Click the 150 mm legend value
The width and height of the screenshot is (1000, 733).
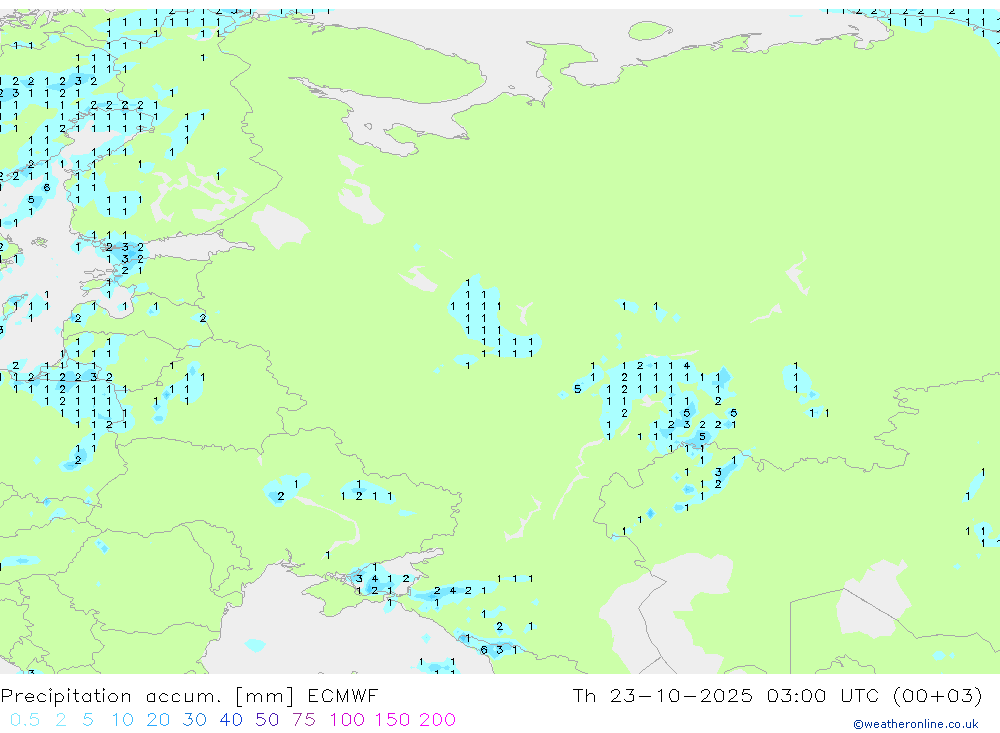pos(392,720)
